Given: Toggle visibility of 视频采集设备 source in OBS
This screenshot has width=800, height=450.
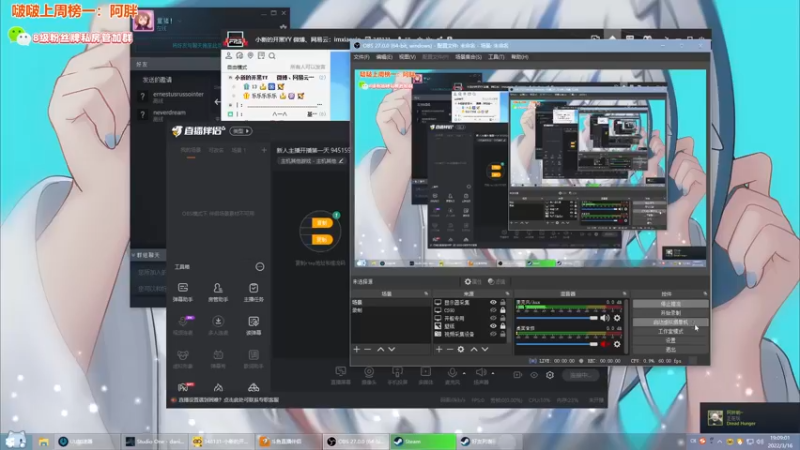Looking at the screenshot, I should [x=493, y=334].
